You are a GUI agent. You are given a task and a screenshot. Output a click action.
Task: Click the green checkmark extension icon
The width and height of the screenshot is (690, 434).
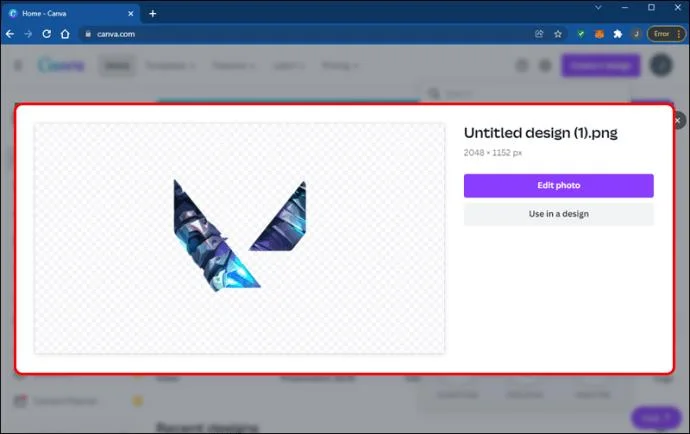click(x=581, y=34)
